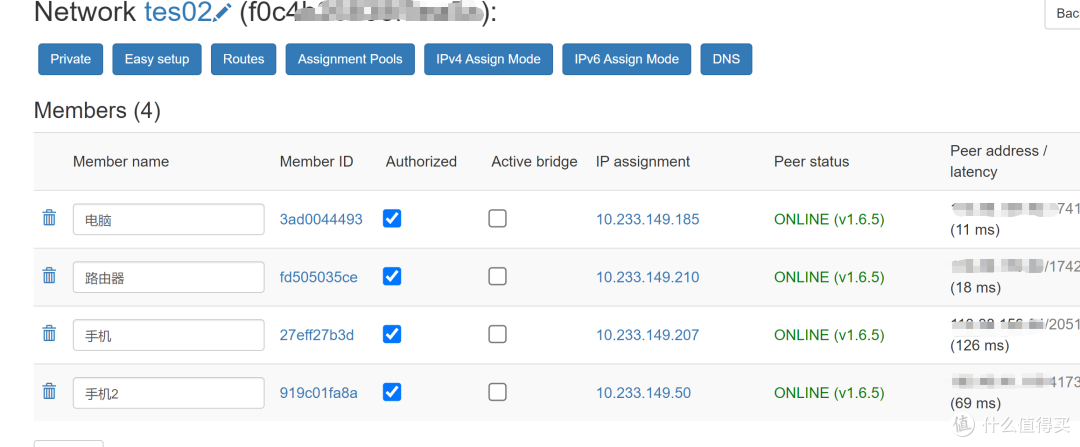The height and width of the screenshot is (447, 1080).
Task: Click member ID link 3ad0044493
Action: [x=321, y=219]
